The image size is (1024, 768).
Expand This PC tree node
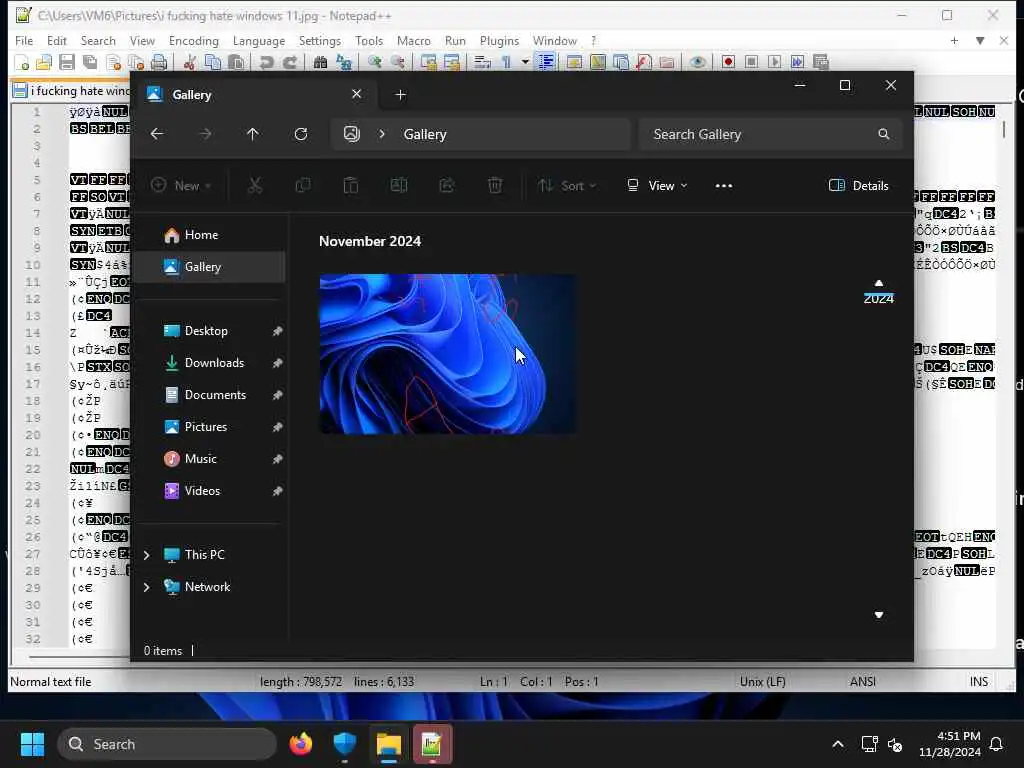pos(146,555)
